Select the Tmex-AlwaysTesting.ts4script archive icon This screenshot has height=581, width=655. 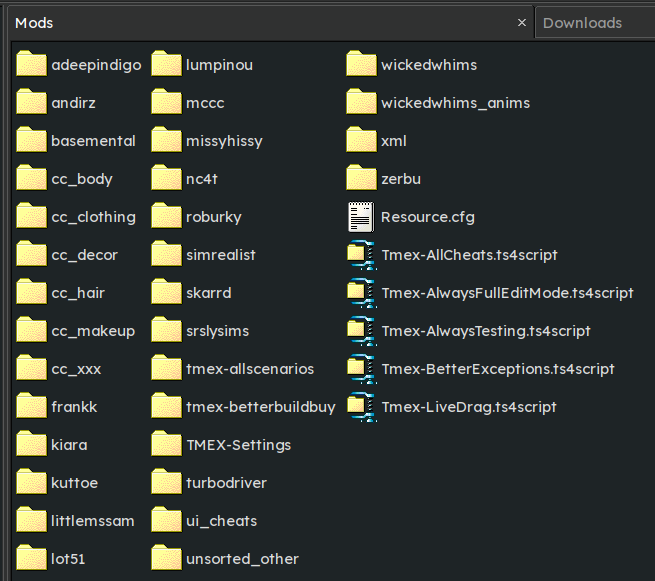pyautogui.click(x=362, y=331)
